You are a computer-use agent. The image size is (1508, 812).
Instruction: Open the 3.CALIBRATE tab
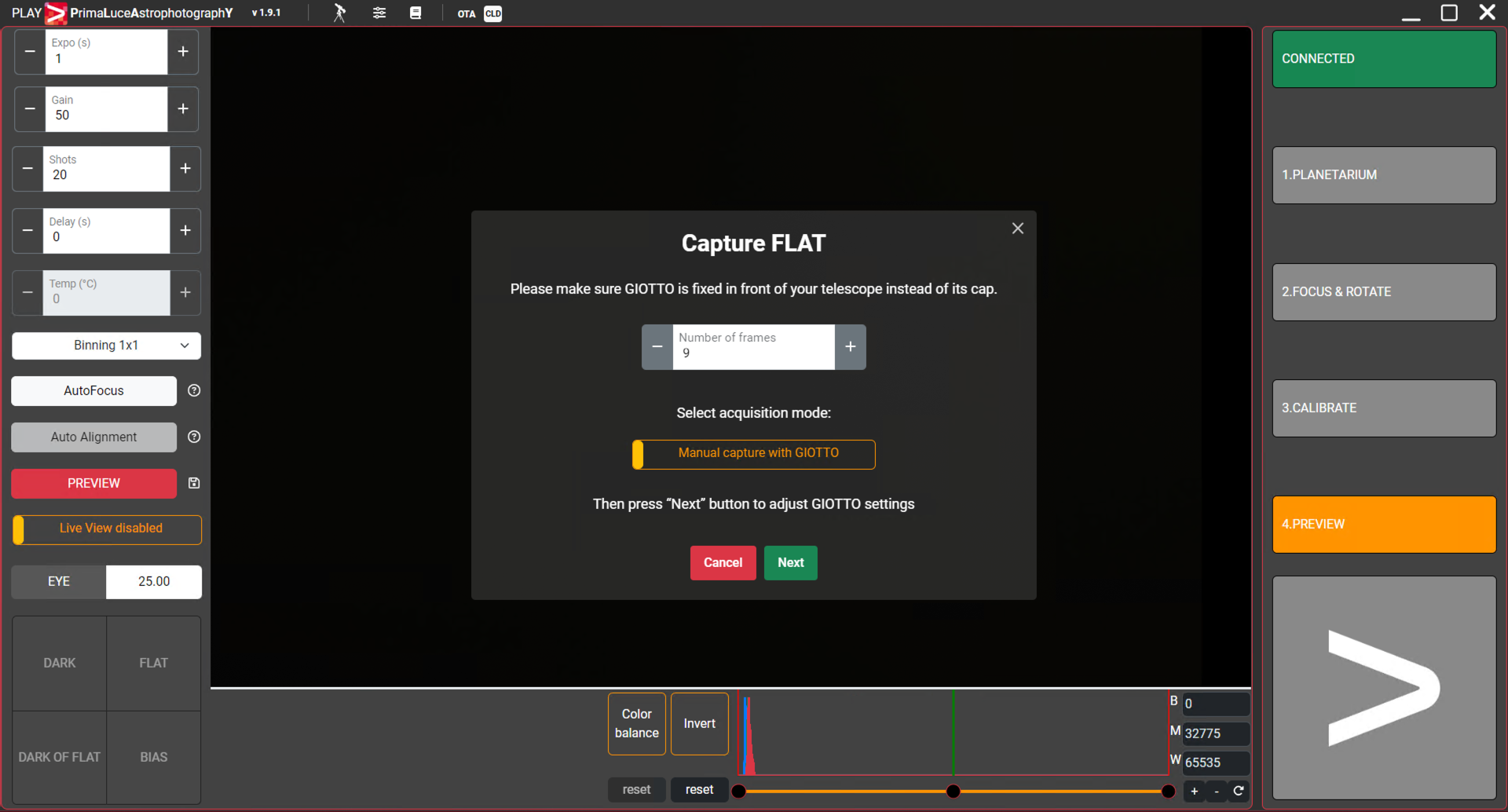coord(1384,408)
